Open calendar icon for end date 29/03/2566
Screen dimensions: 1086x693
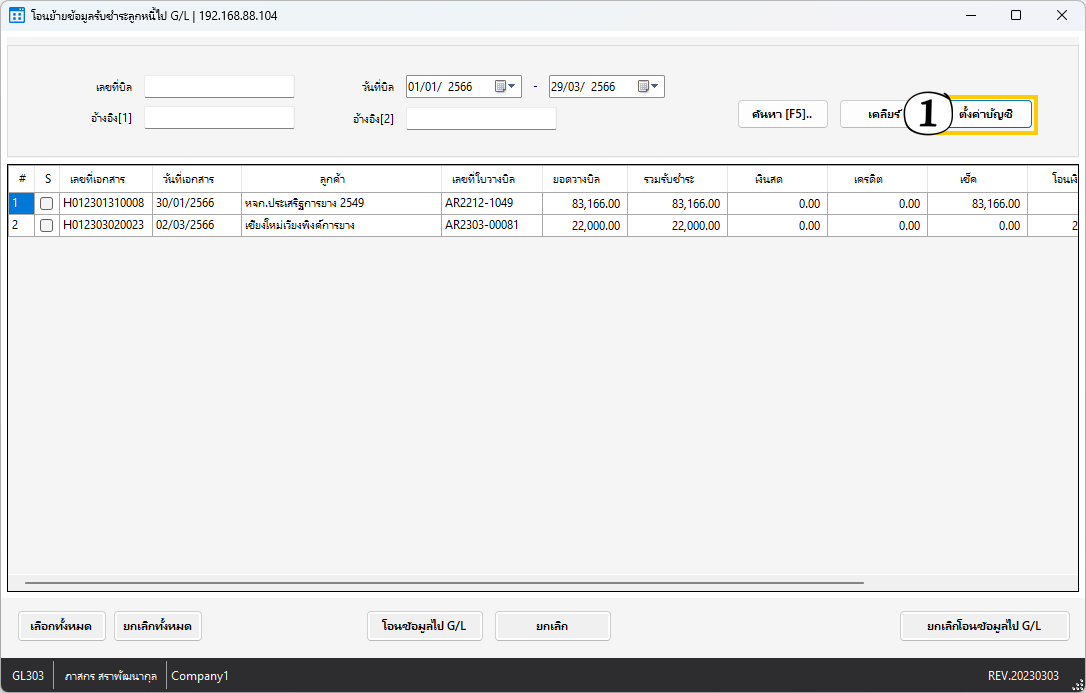pyautogui.click(x=643, y=87)
